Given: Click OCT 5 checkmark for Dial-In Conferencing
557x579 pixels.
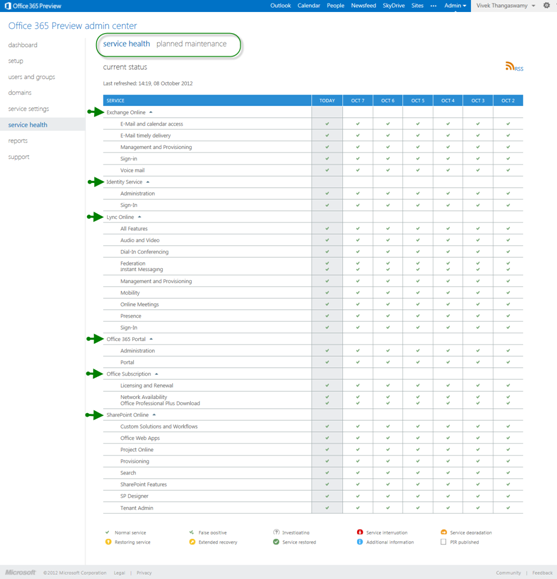Looking at the screenshot, I should point(418,252).
